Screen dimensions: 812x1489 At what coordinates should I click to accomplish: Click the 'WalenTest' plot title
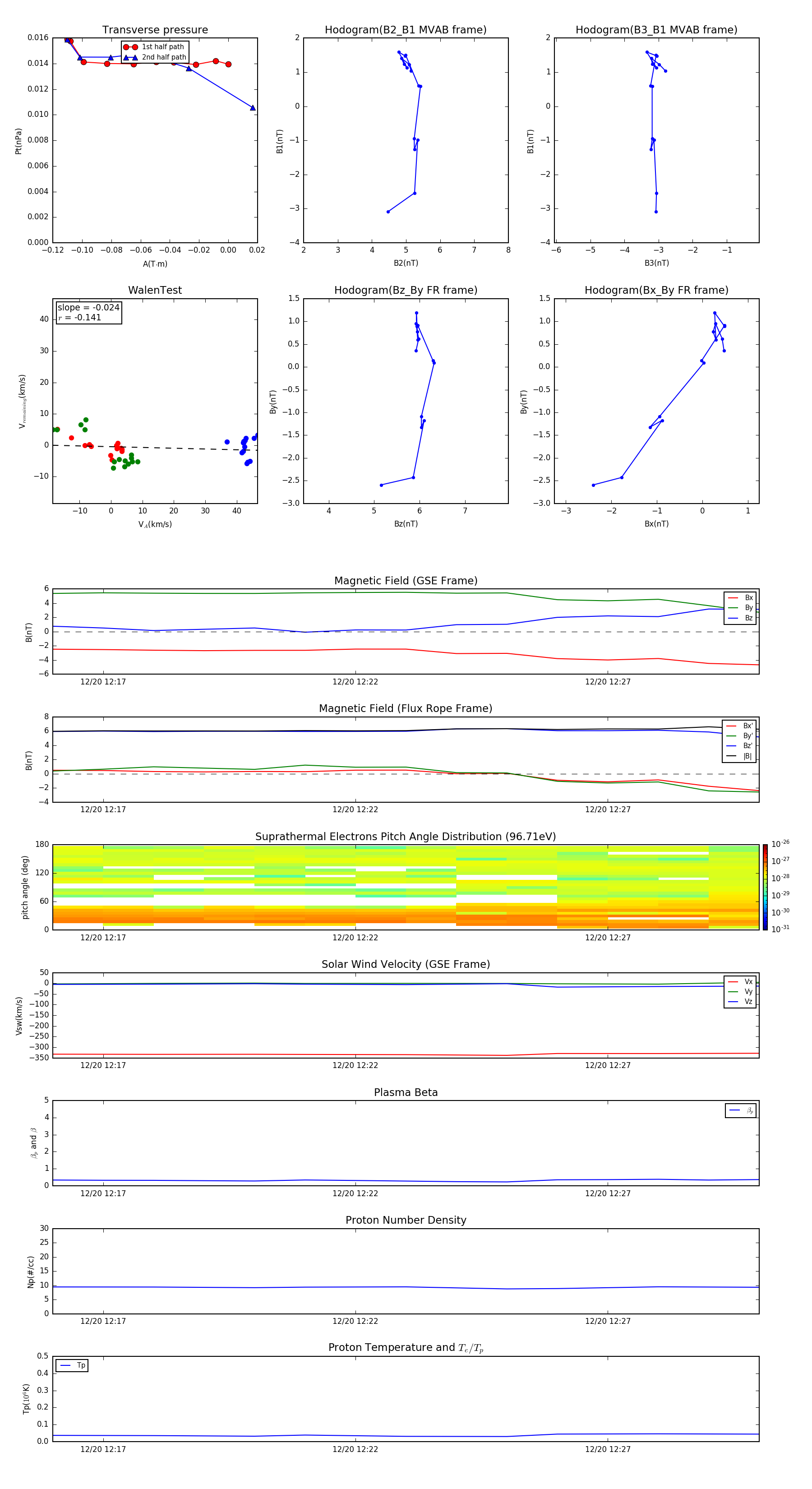click(155, 290)
